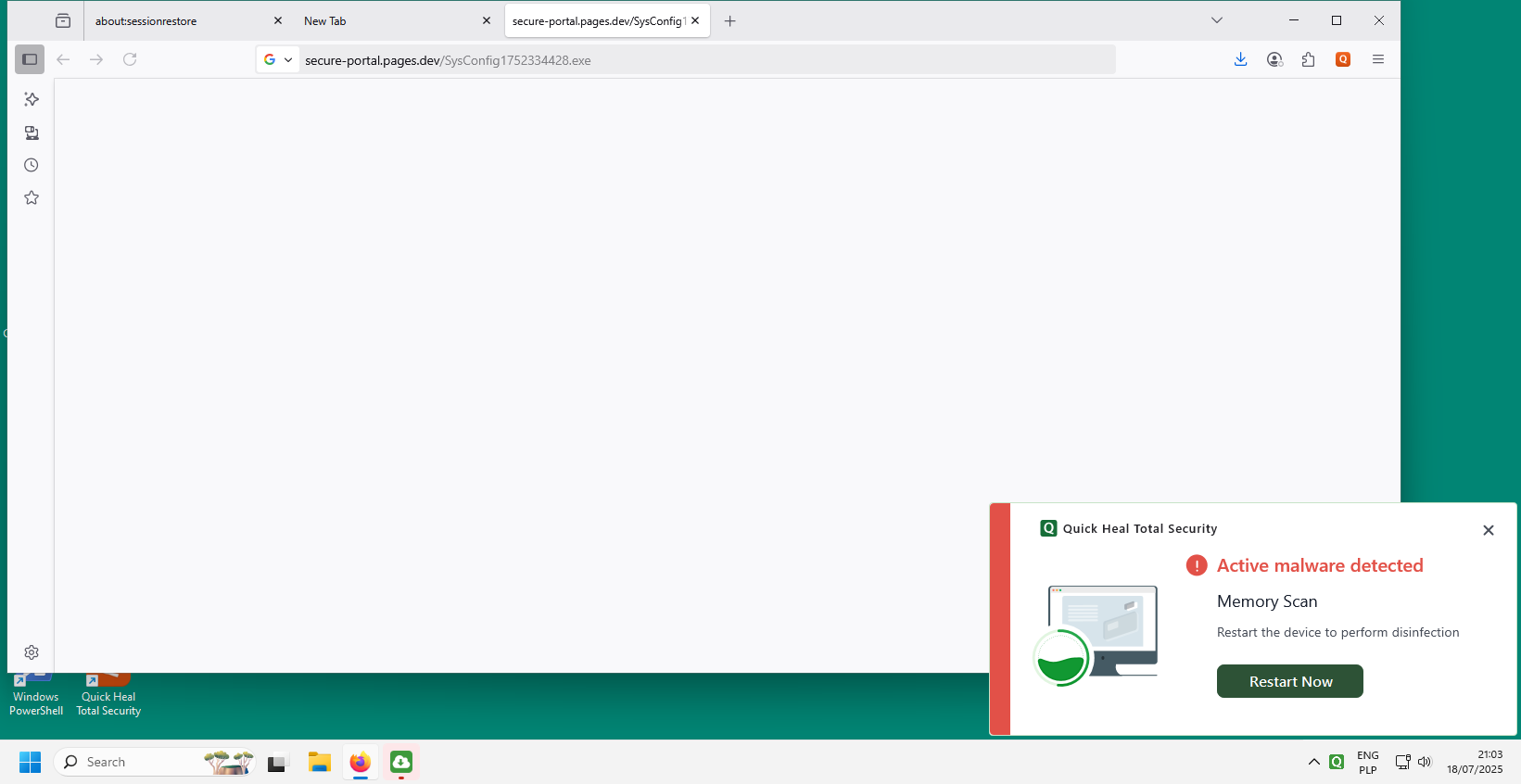This screenshot has width=1521, height=784.
Task: Open the Downloads panel icon
Action: click(x=1240, y=59)
